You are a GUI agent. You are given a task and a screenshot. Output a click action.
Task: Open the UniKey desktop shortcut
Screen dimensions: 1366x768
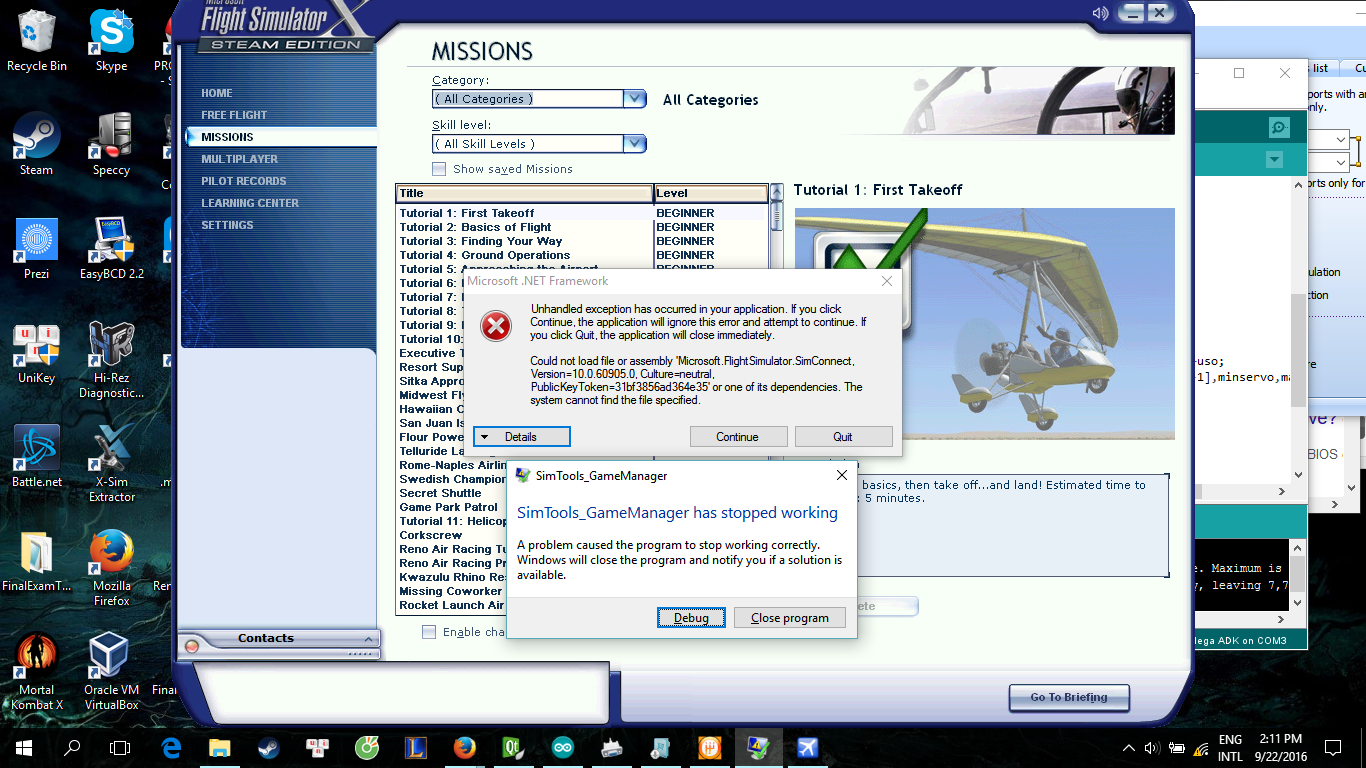tap(37, 353)
